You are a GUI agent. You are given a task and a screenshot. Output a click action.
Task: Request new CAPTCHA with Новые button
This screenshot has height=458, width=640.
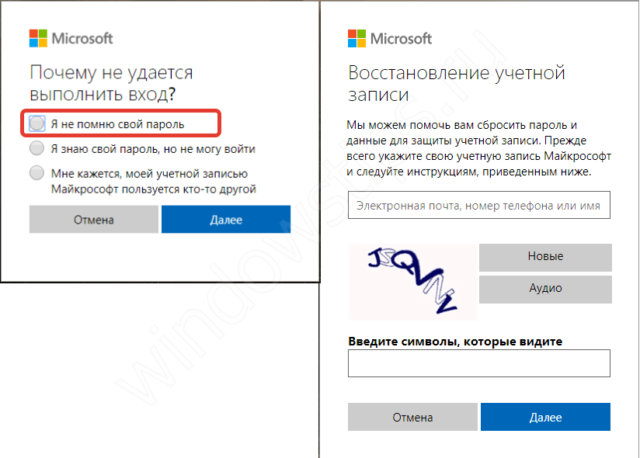(545, 257)
